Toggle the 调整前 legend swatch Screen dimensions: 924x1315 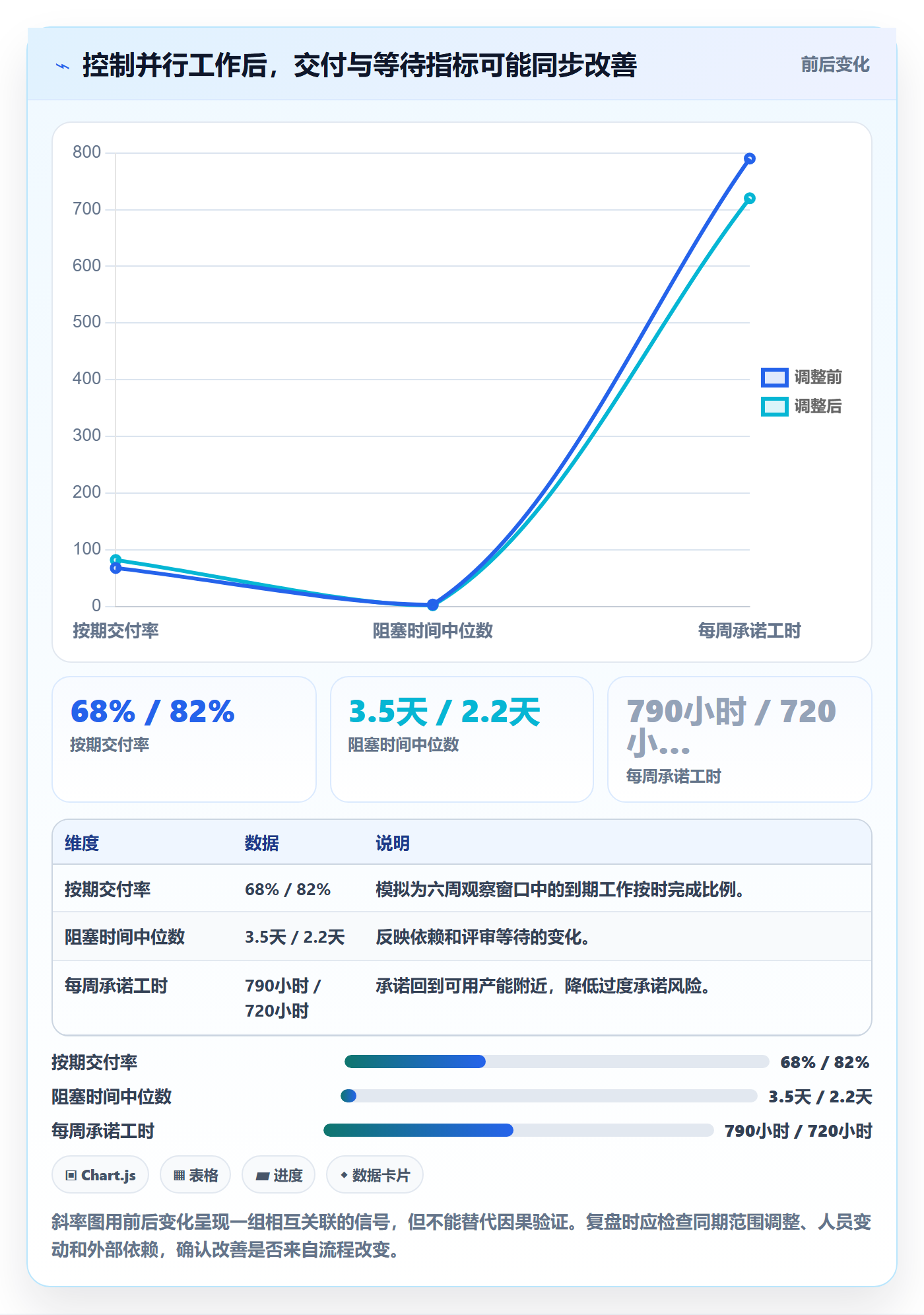point(774,377)
